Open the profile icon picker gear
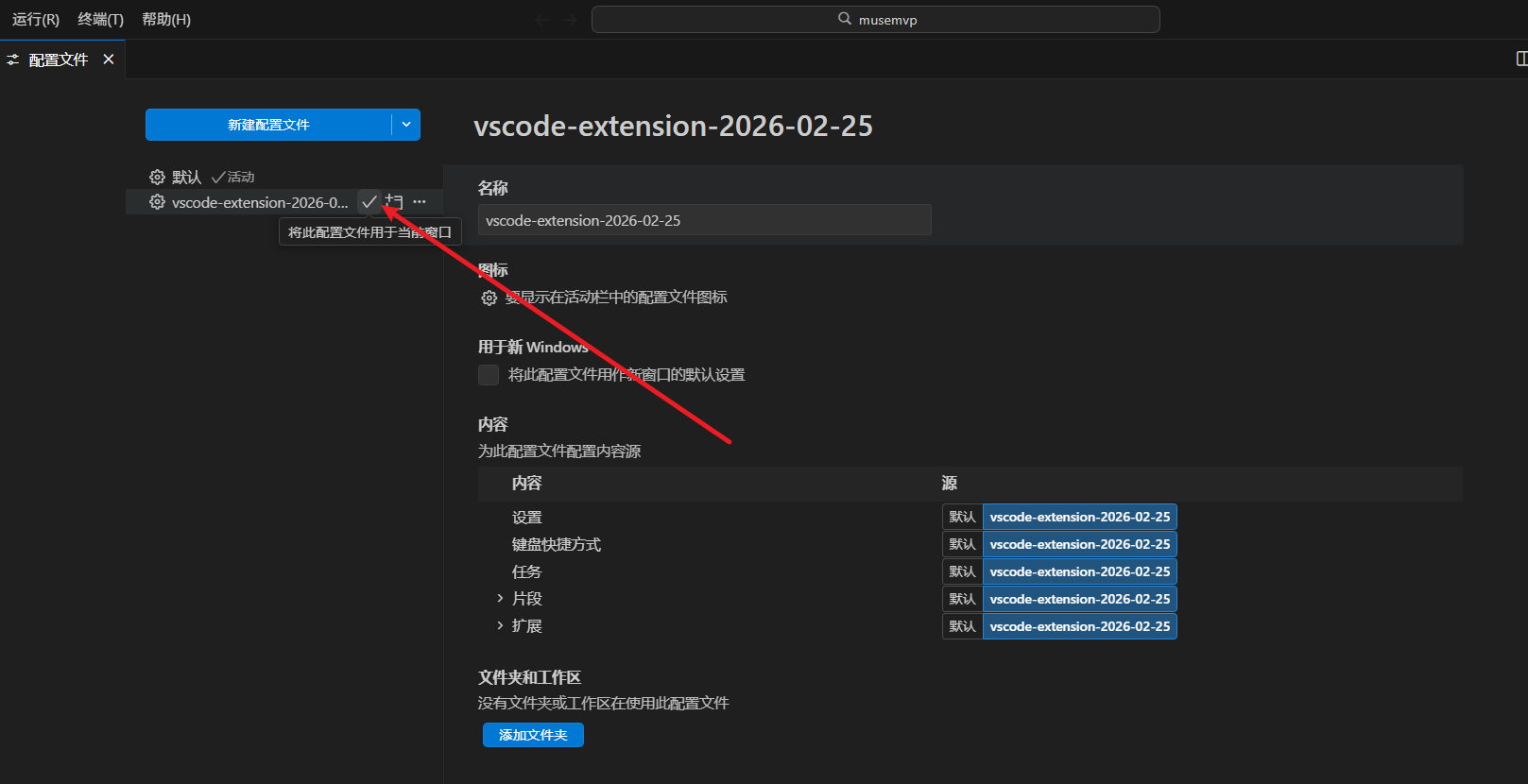The height and width of the screenshot is (784, 1528). pos(489,298)
